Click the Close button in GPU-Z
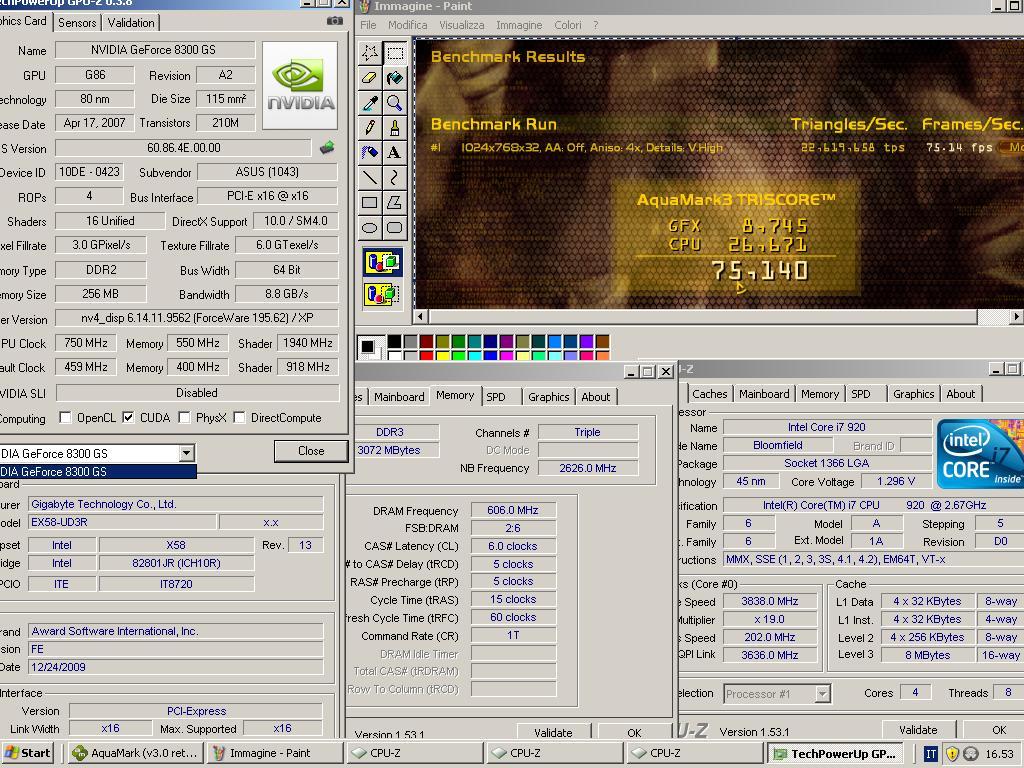The height and width of the screenshot is (768, 1024). click(x=311, y=451)
